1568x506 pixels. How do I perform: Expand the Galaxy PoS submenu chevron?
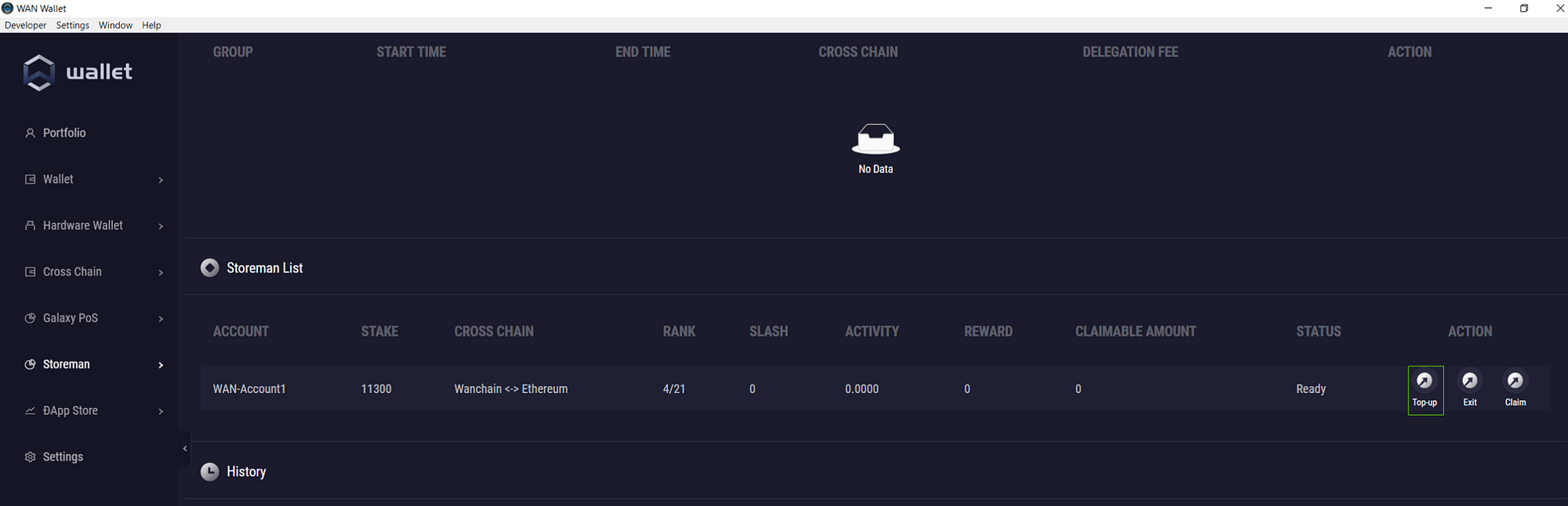[161, 319]
